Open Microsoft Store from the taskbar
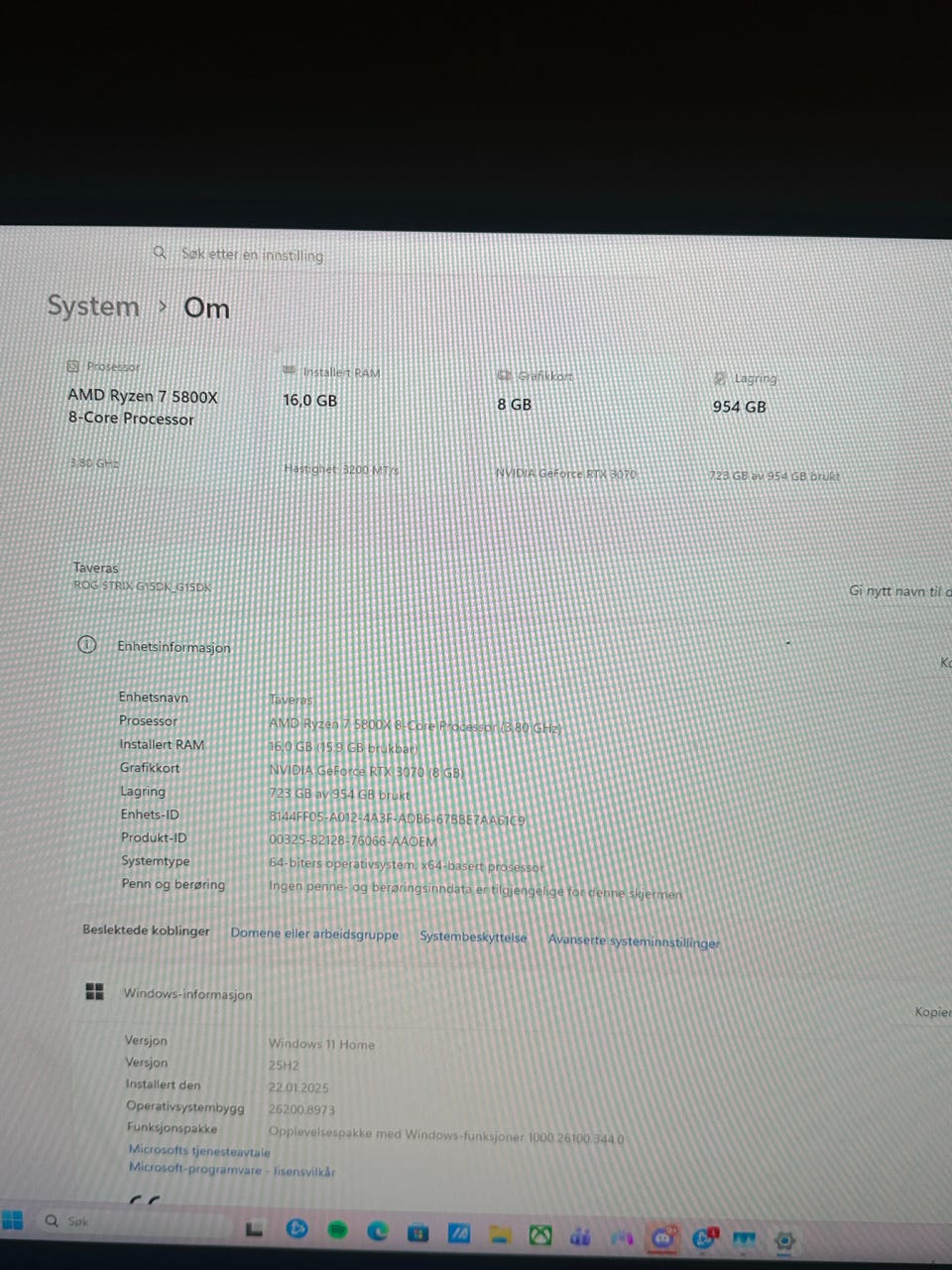The image size is (952, 1270). pyautogui.click(x=418, y=1232)
